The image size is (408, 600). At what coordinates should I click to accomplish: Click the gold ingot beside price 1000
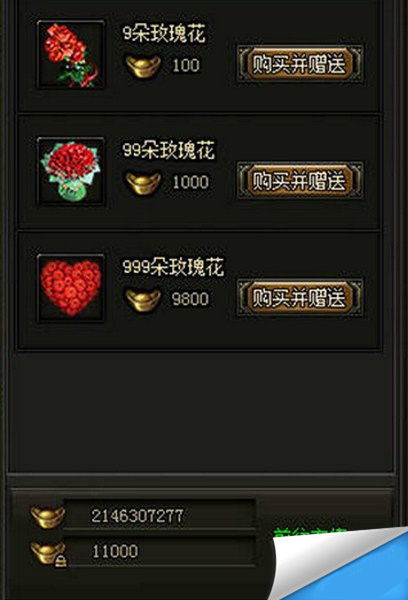click(144, 183)
